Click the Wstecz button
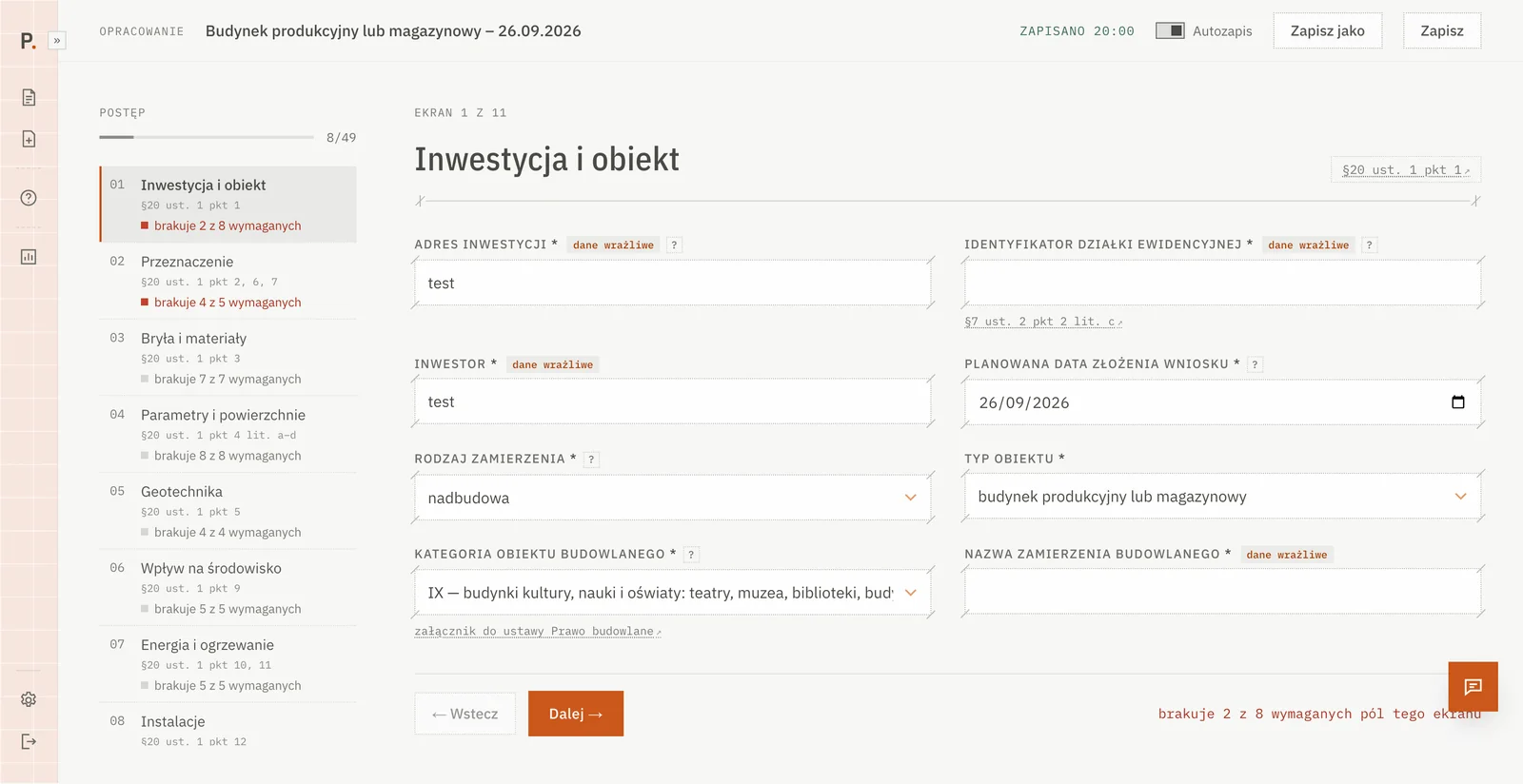Image resolution: width=1523 pixels, height=784 pixels. click(465, 714)
